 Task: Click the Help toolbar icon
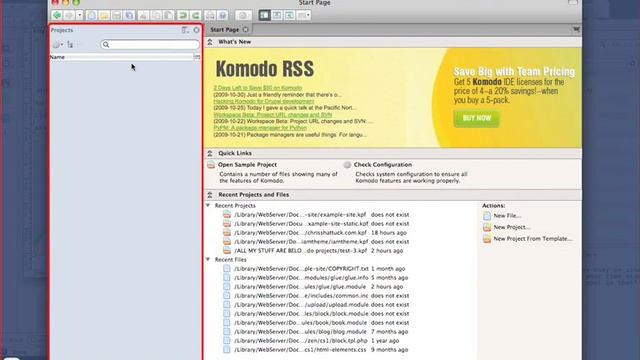(x=222, y=16)
